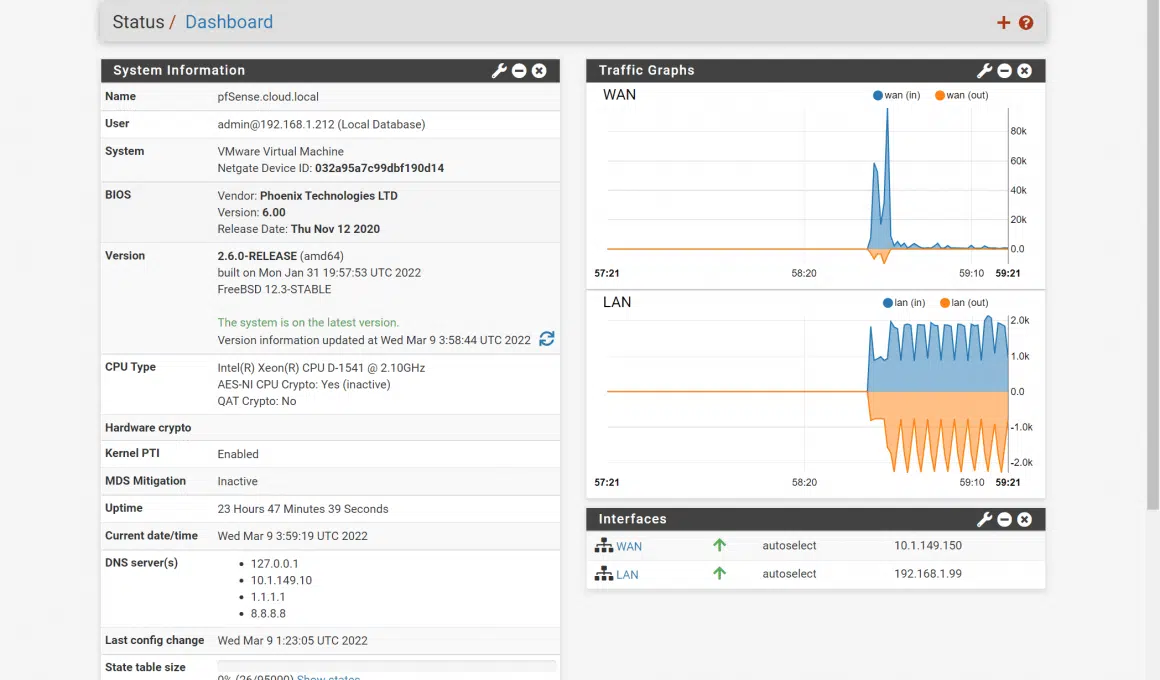Open the LAN interface link
Screen dimensions: 1160x680
(627, 575)
